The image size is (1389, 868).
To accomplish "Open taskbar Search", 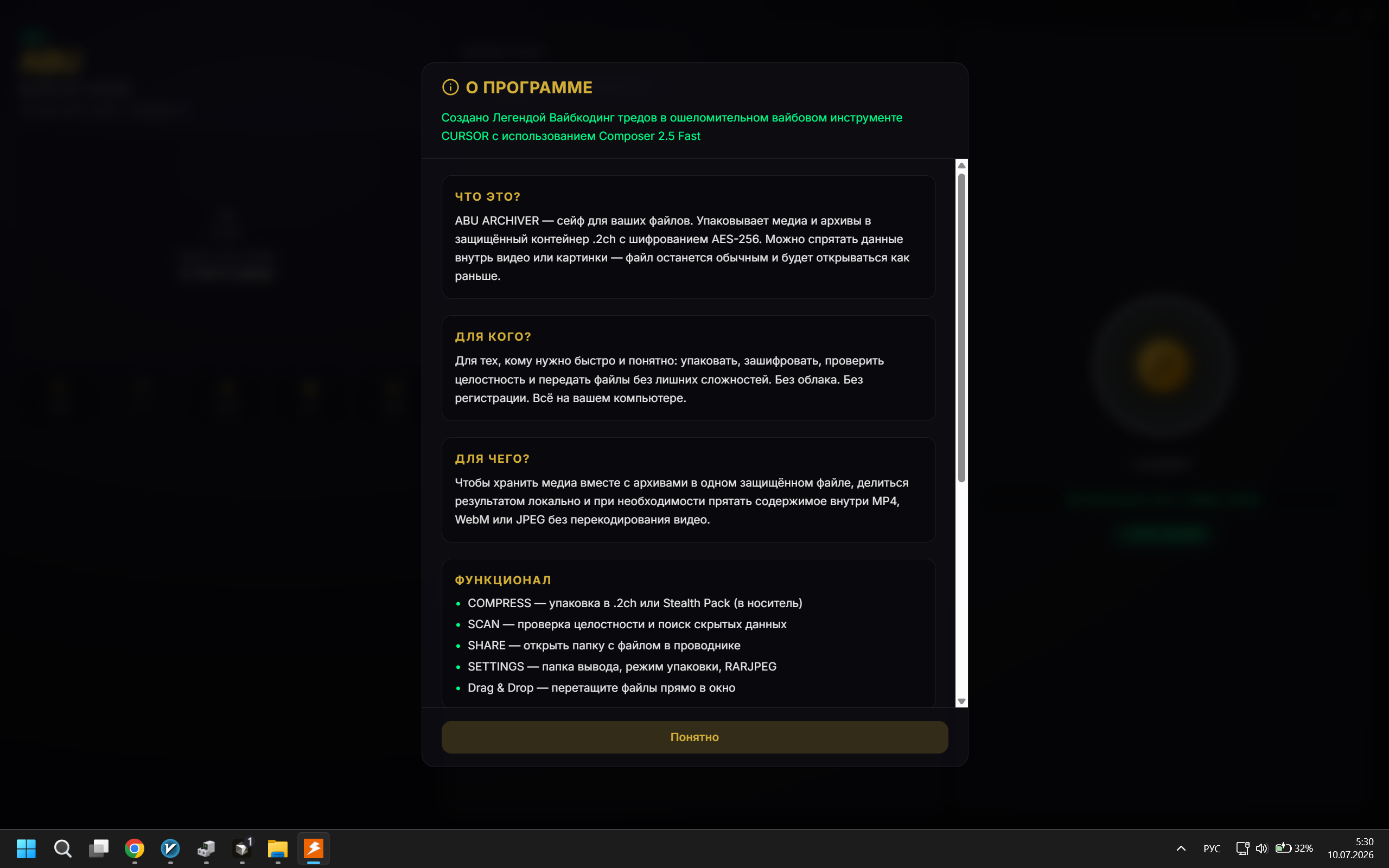I will (62, 848).
